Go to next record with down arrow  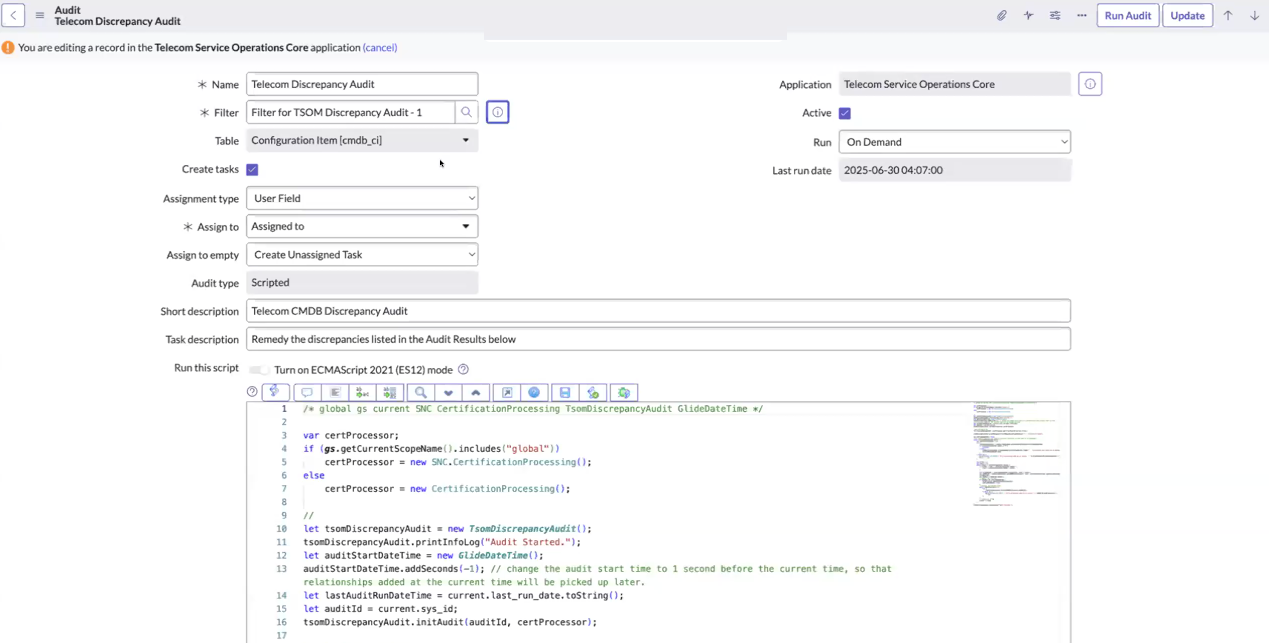[1254, 15]
